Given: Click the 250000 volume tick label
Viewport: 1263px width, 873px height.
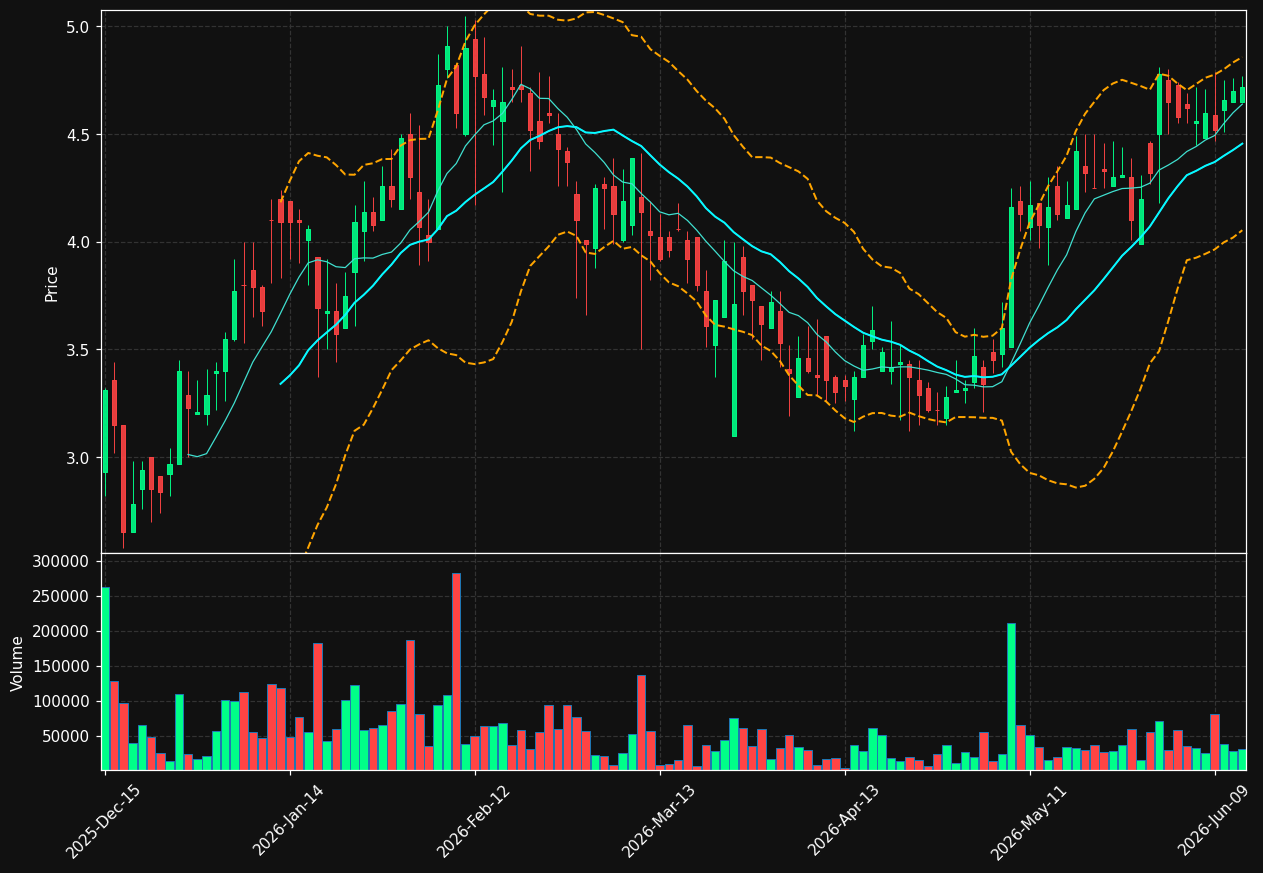Looking at the screenshot, I should click(x=62, y=597).
